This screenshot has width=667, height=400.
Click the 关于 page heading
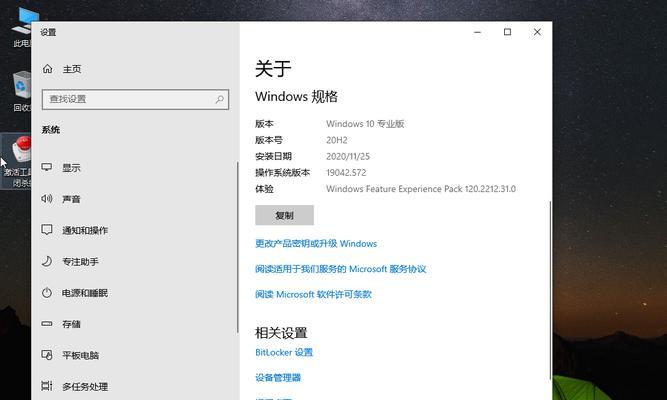coord(273,69)
